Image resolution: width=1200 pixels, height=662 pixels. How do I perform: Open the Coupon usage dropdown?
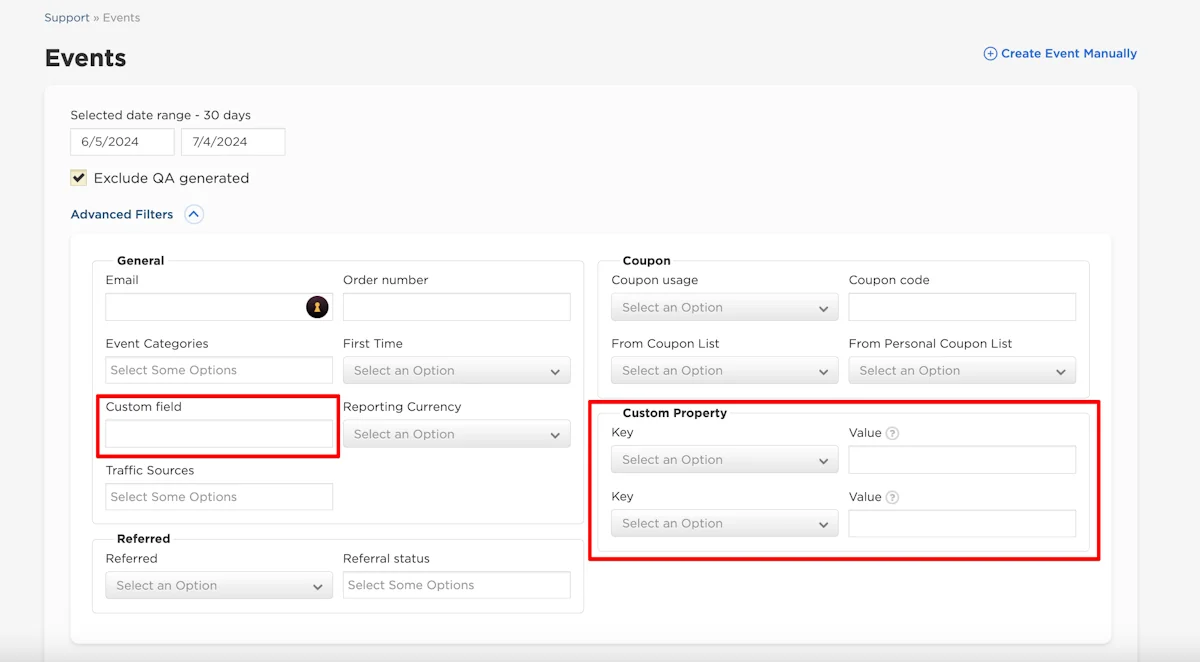(725, 307)
